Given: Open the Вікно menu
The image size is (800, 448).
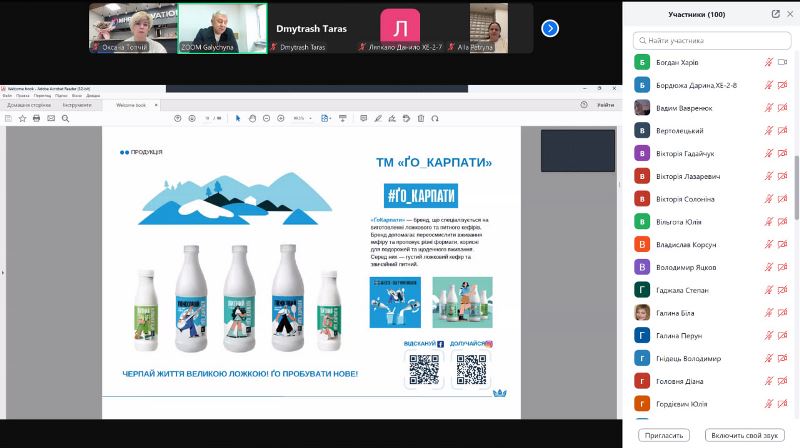Looking at the screenshot, I should click(77, 95).
